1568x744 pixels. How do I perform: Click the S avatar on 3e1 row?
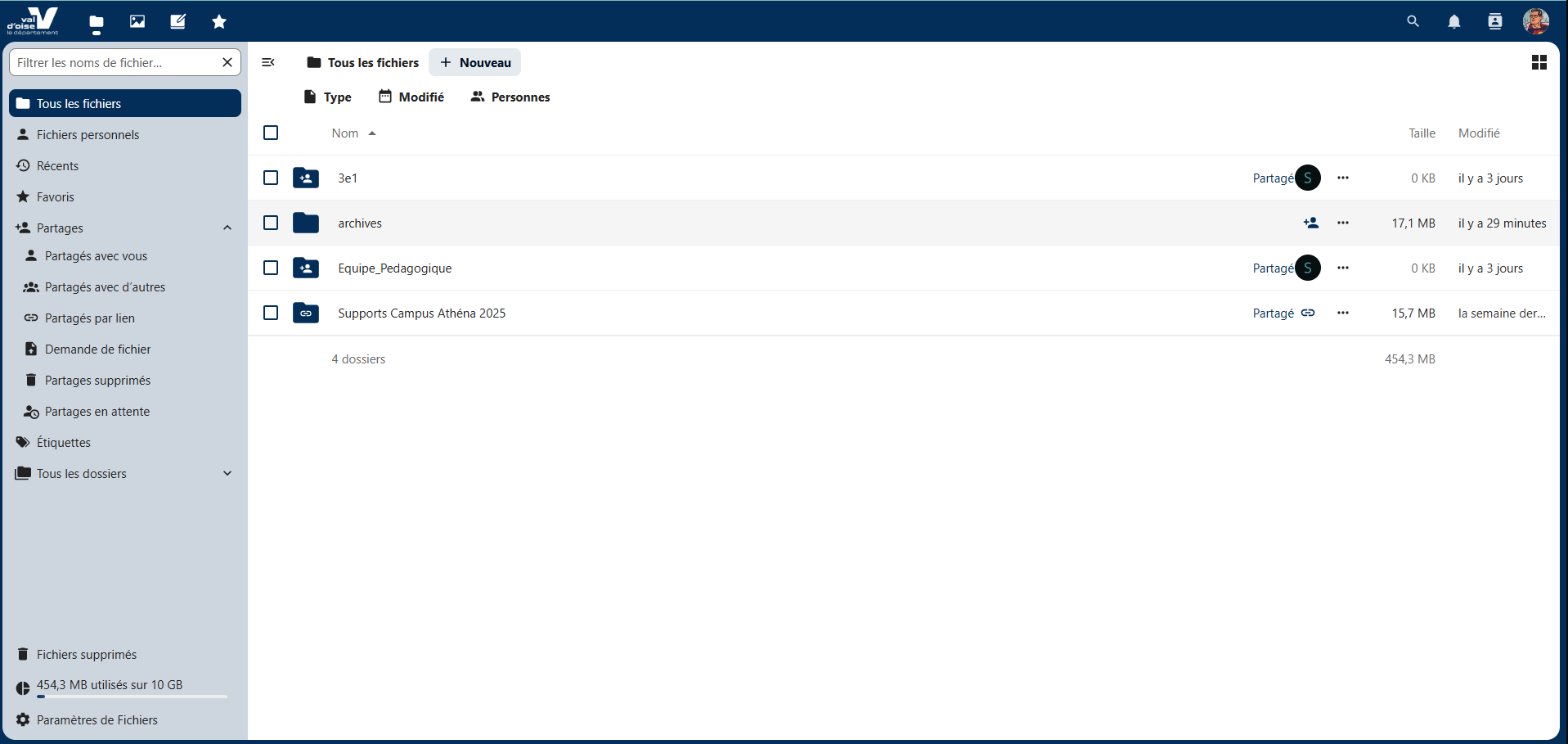[1308, 178]
